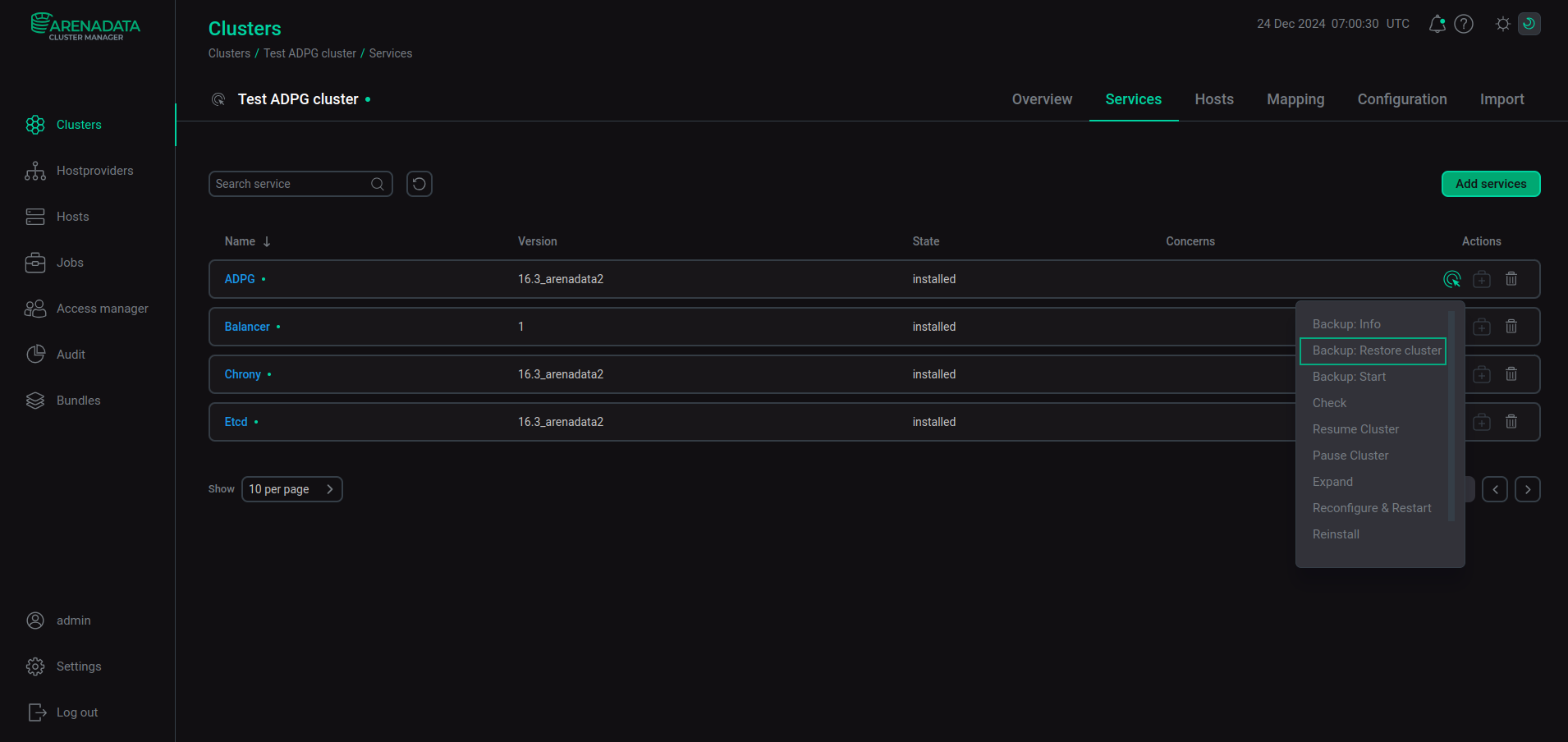Viewport: 1568px width, 742px height.
Task: Delete the ADPG service with the trash icon
Action: [1511, 279]
